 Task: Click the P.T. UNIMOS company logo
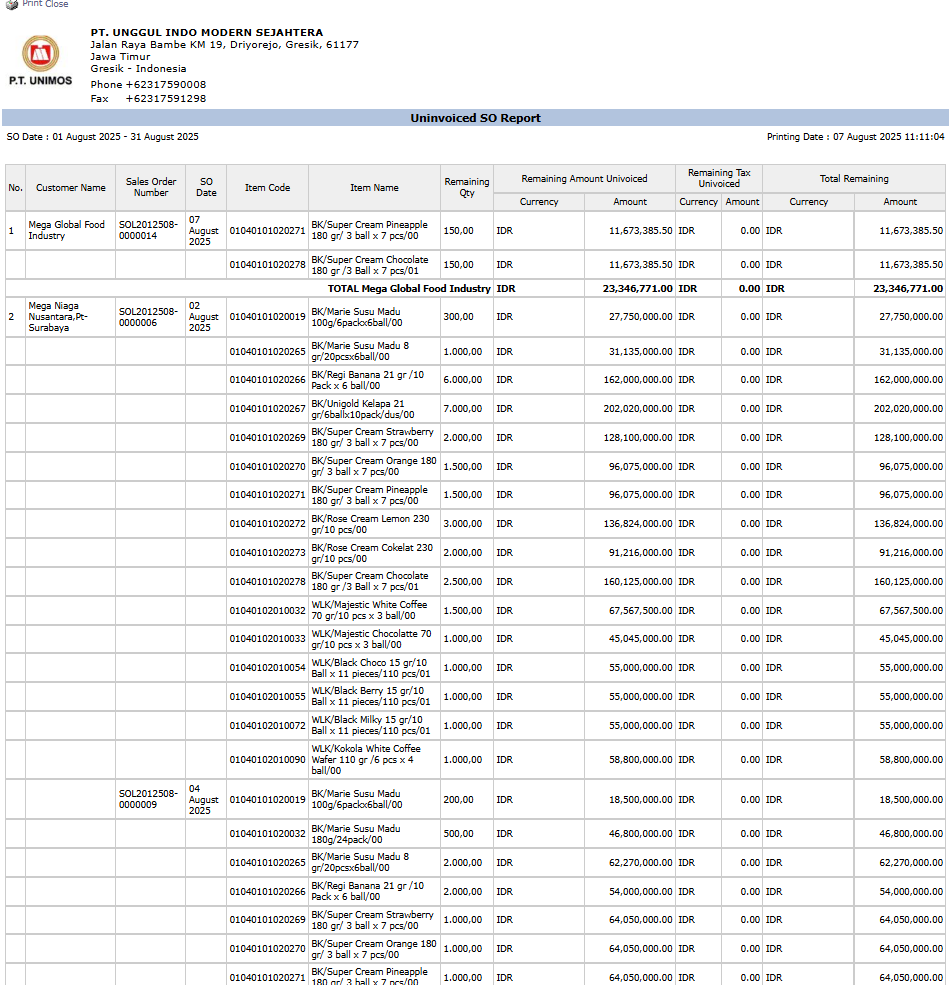click(x=40, y=60)
